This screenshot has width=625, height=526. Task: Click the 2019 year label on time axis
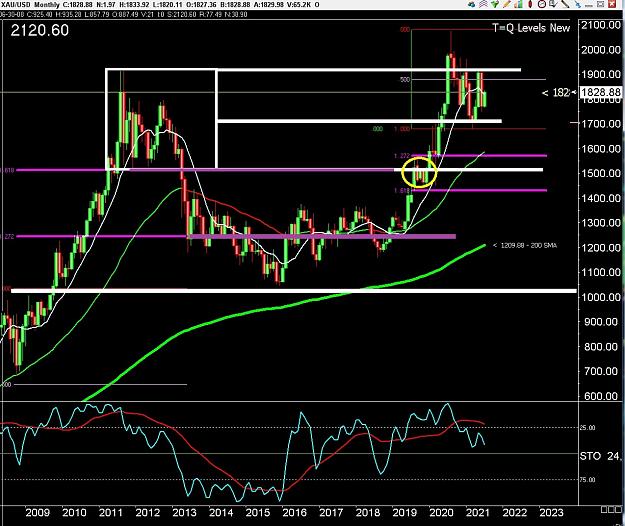(404, 512)
